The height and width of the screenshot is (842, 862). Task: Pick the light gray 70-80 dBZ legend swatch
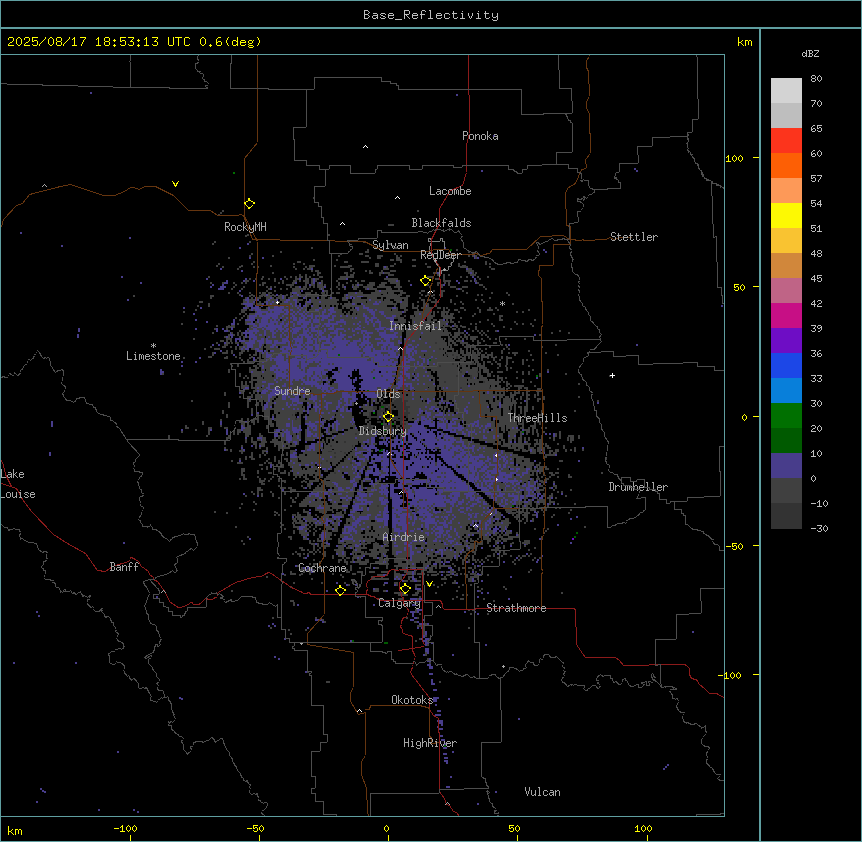[x=786, y=91]
